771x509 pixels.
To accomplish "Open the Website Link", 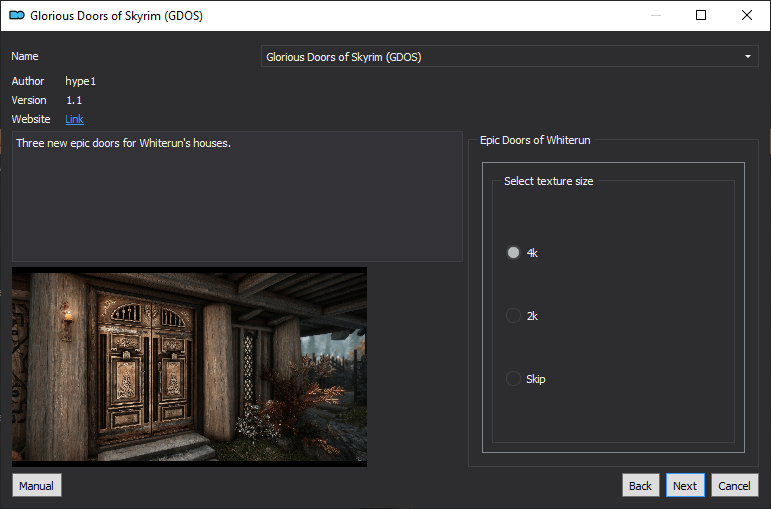I will [74, 119].
